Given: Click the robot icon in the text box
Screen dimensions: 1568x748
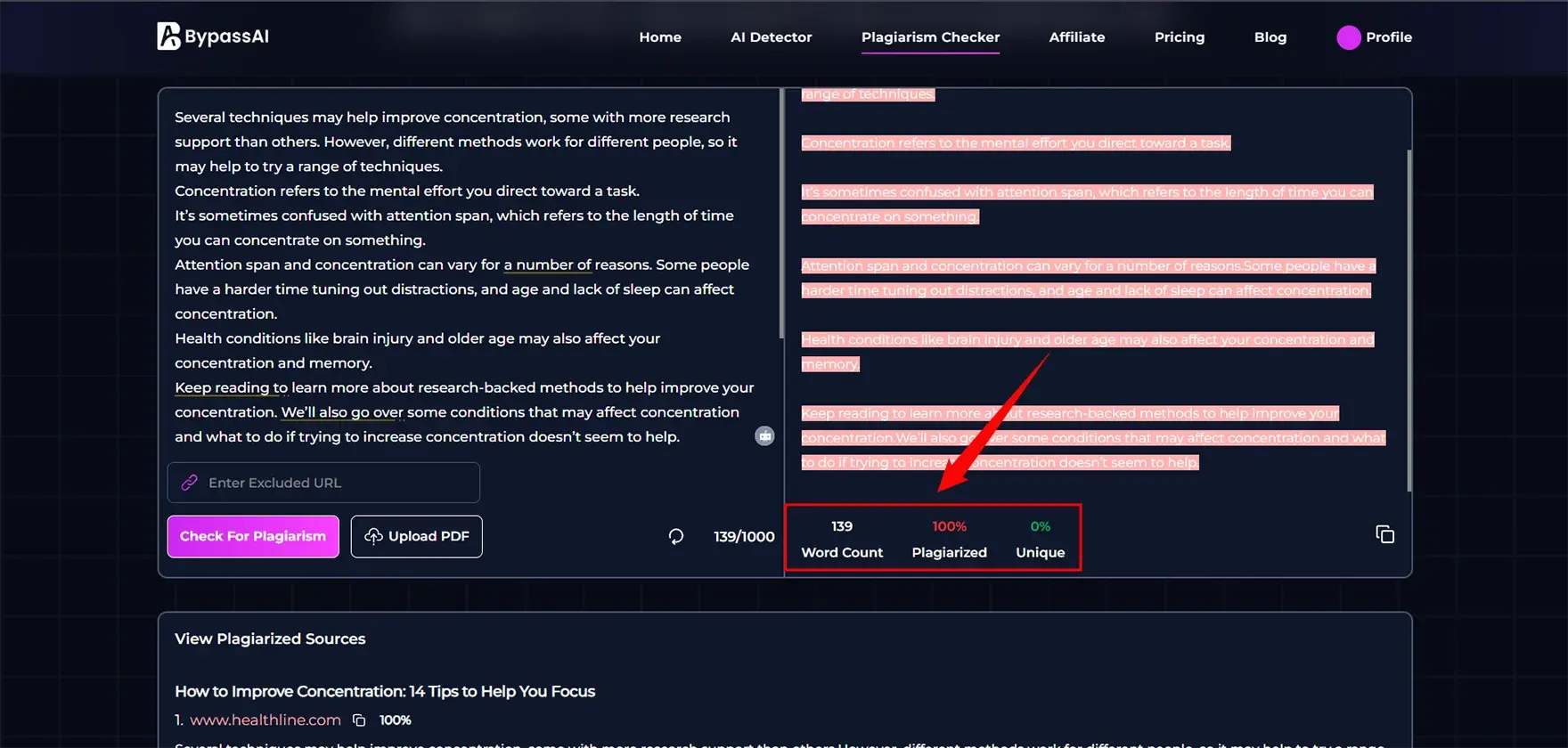Looking at the screenshot, I should click(x=764, y=435).
